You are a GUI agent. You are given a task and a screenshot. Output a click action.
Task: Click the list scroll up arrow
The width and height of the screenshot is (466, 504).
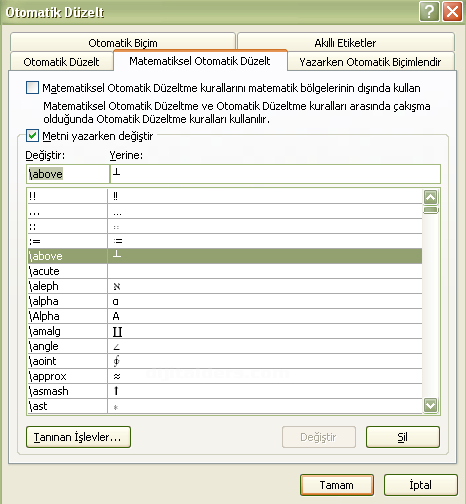pyautogui.click(x=430, y=197)
